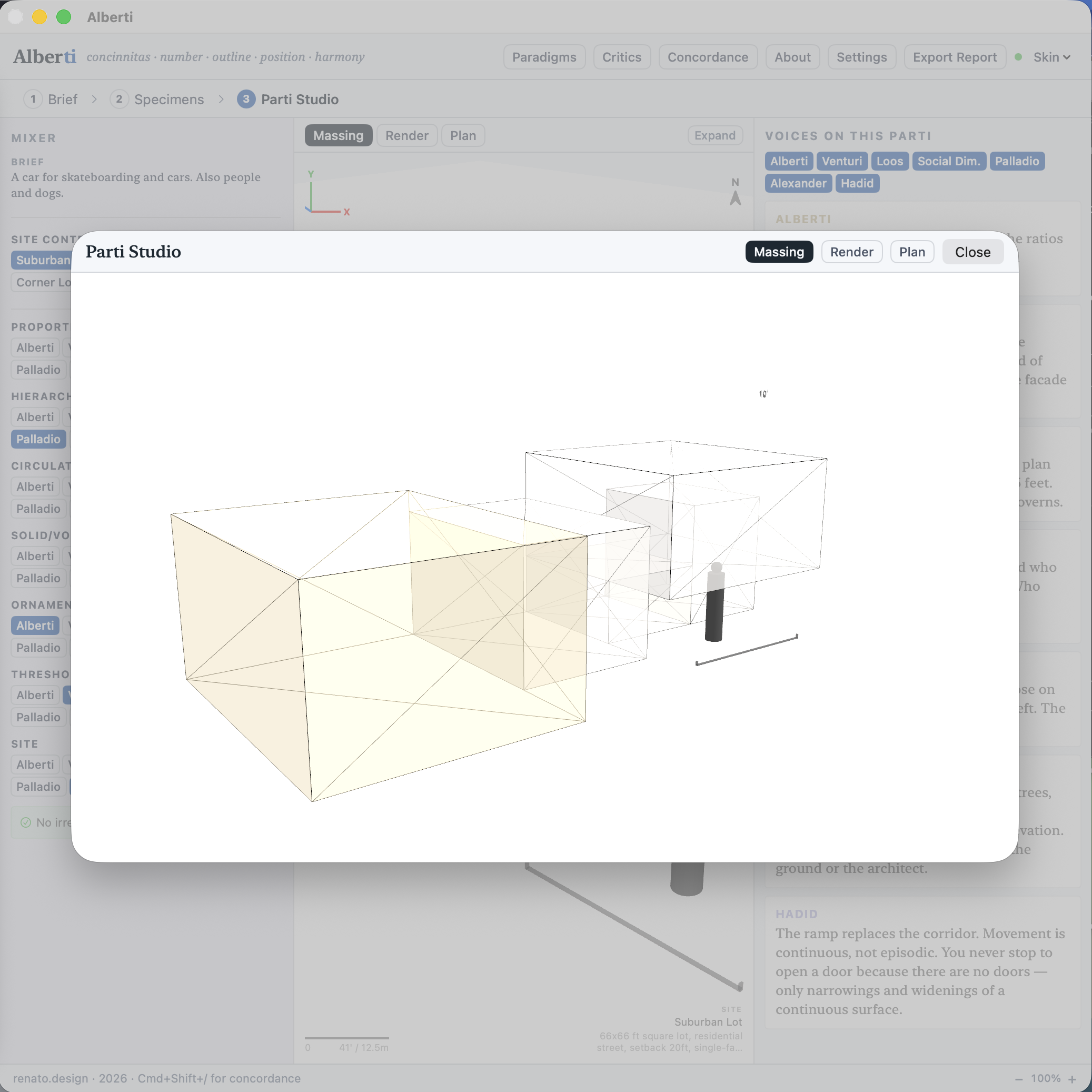Select step 3 Parti Studio
Viewport: 1092px width, 1092px height.
pos(287,100)
